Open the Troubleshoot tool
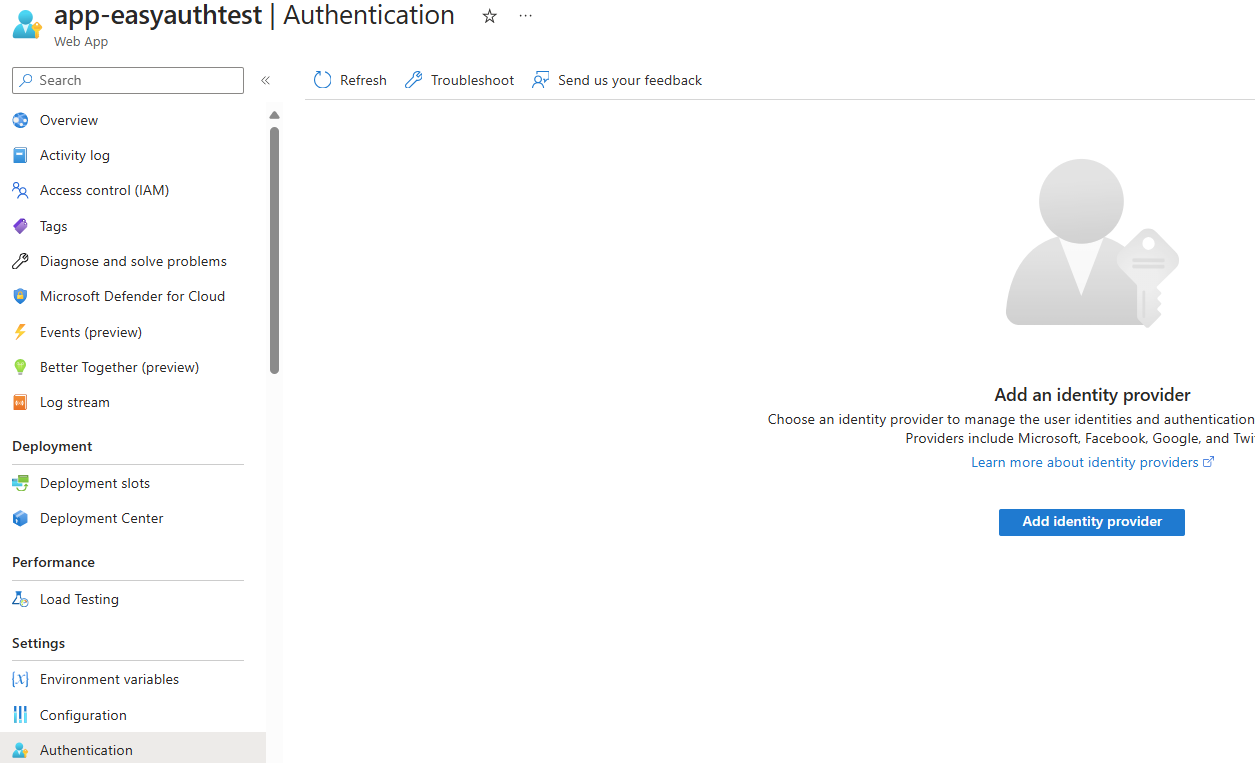 458,80
